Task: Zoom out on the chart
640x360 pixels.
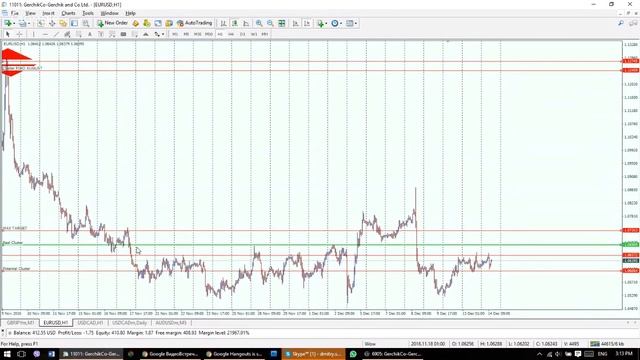Action: [270, 23]
